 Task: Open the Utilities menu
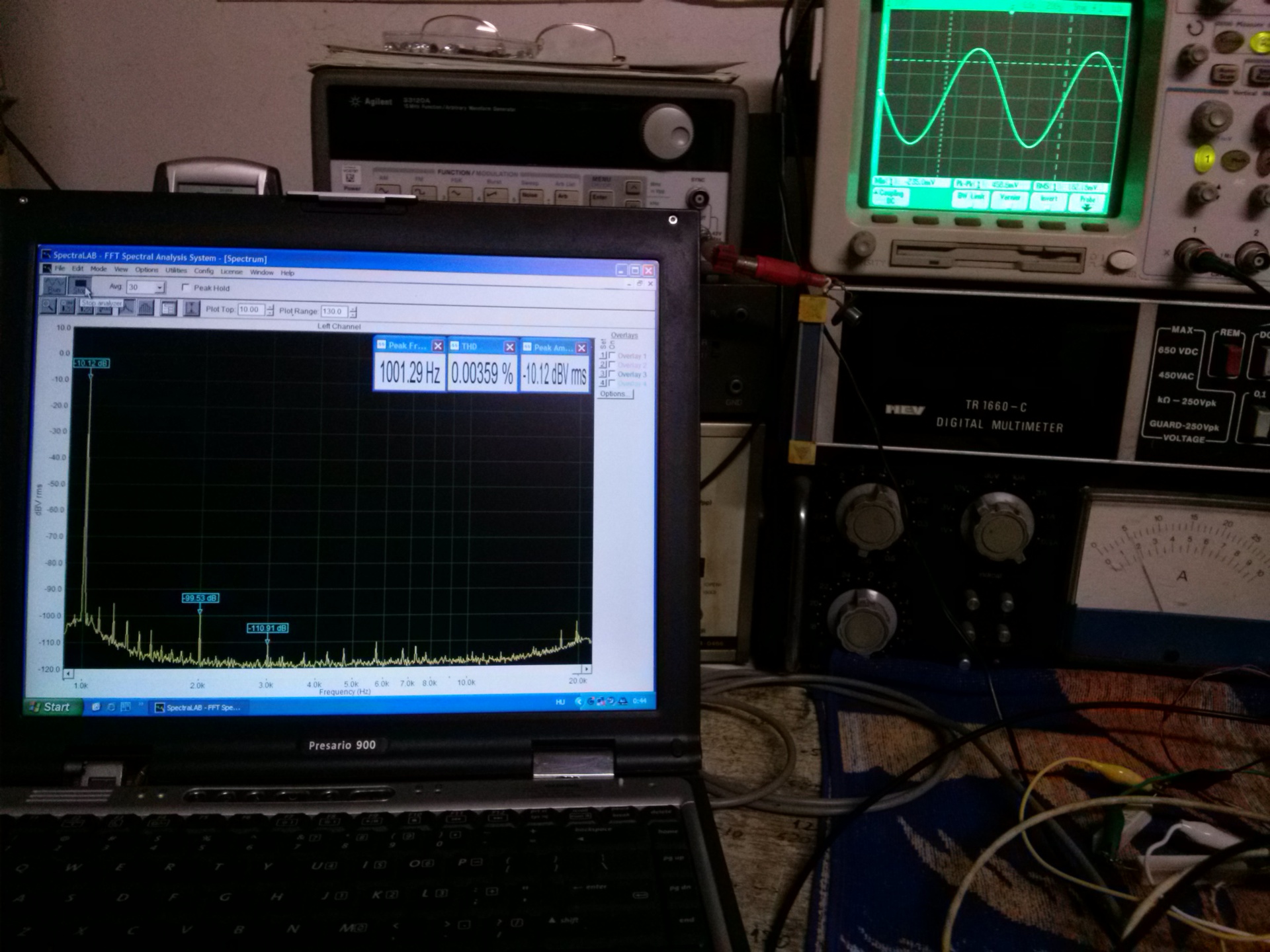(x=176, y=270)
